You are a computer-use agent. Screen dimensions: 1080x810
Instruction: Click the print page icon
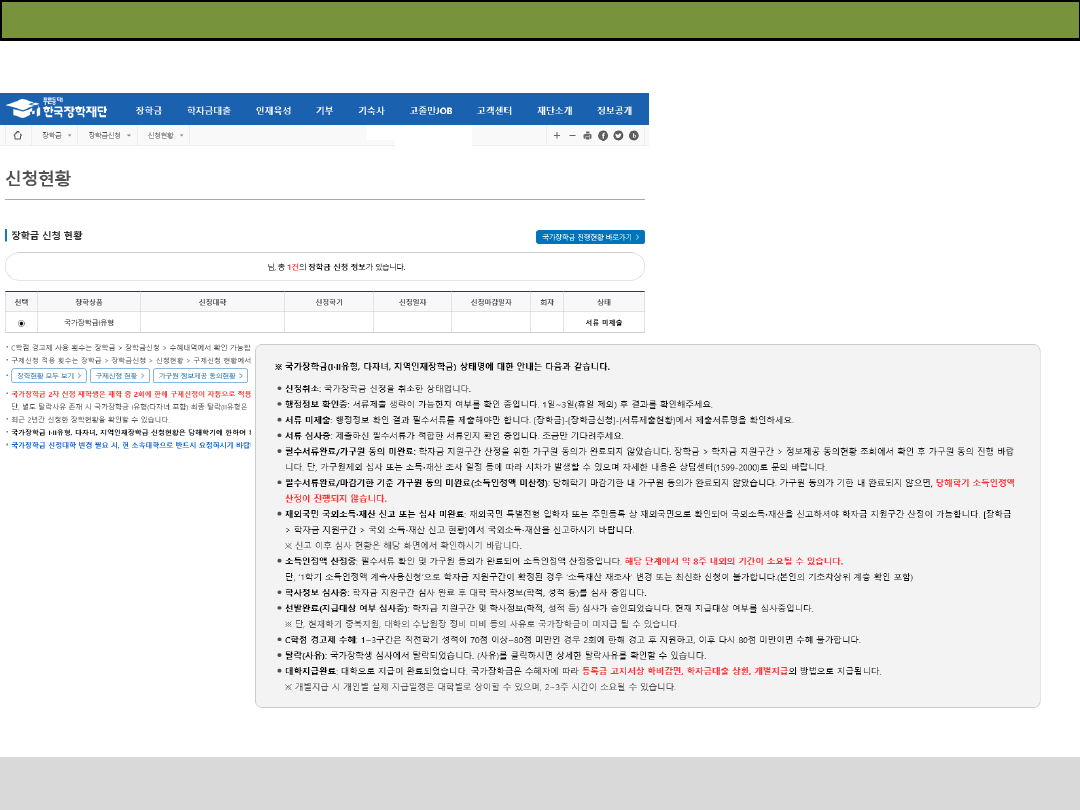[588, 135]
